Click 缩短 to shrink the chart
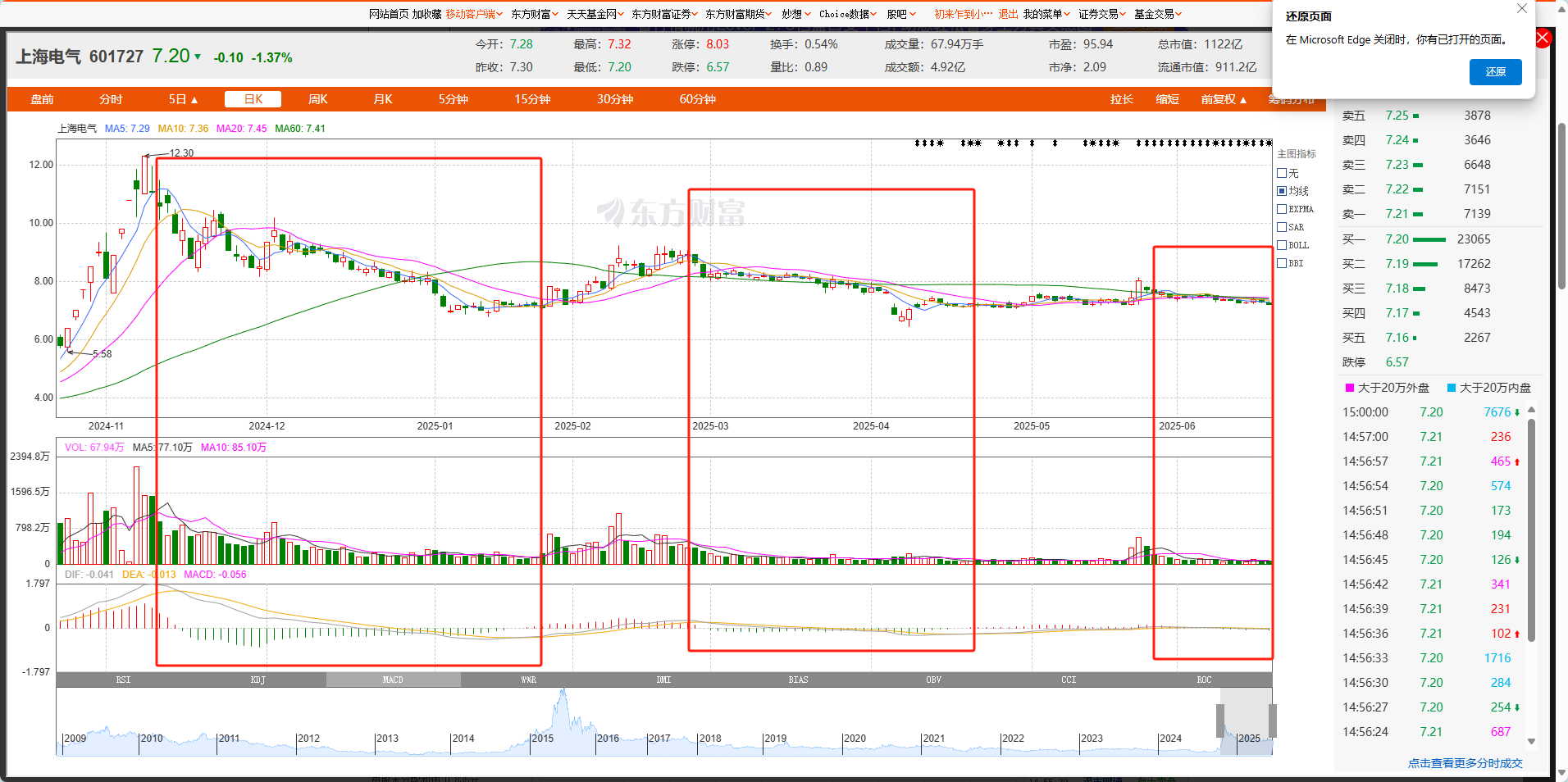 coord(1167,99)
